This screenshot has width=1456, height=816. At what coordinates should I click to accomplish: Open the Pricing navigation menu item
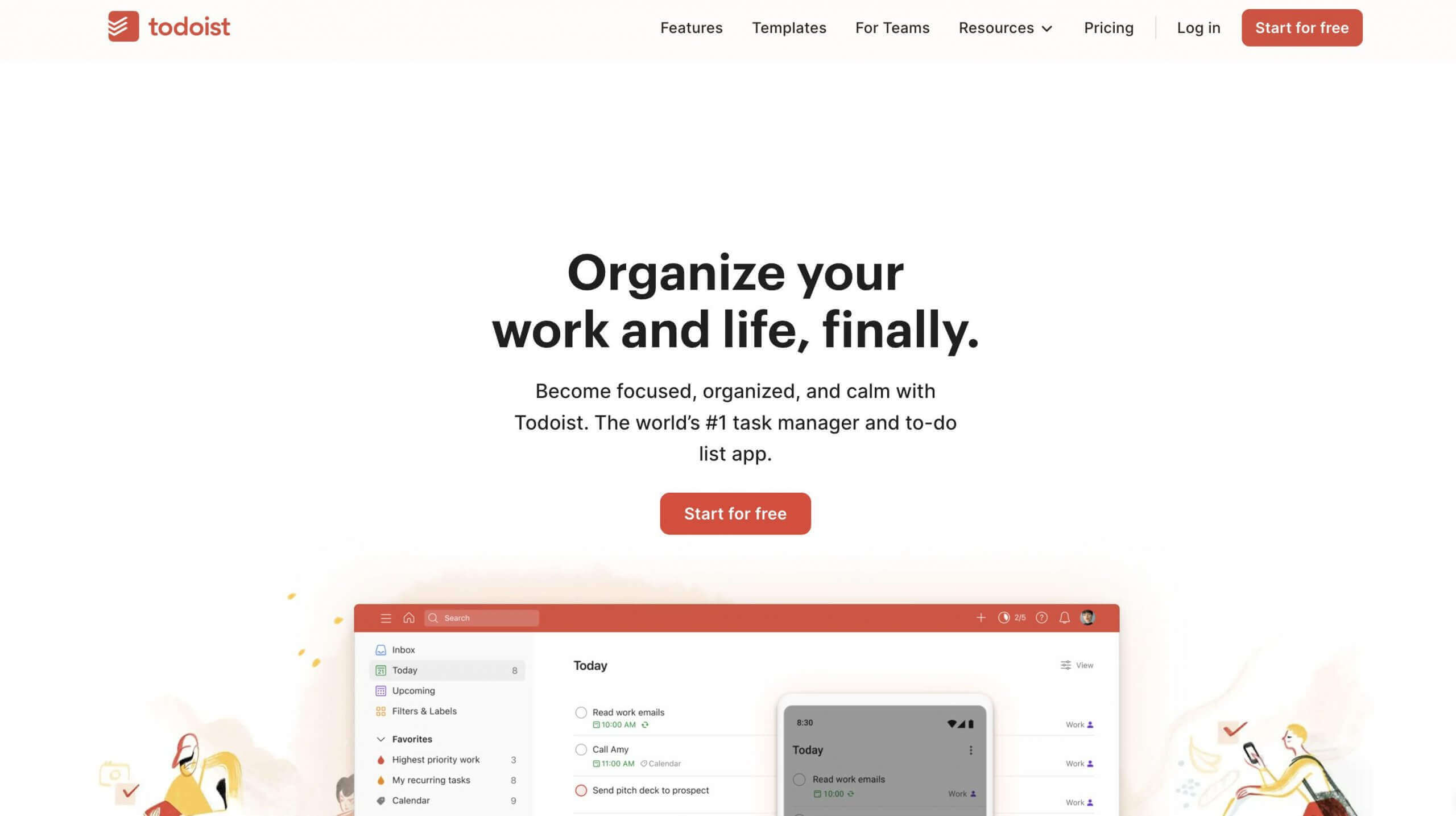coord(1109,27)
